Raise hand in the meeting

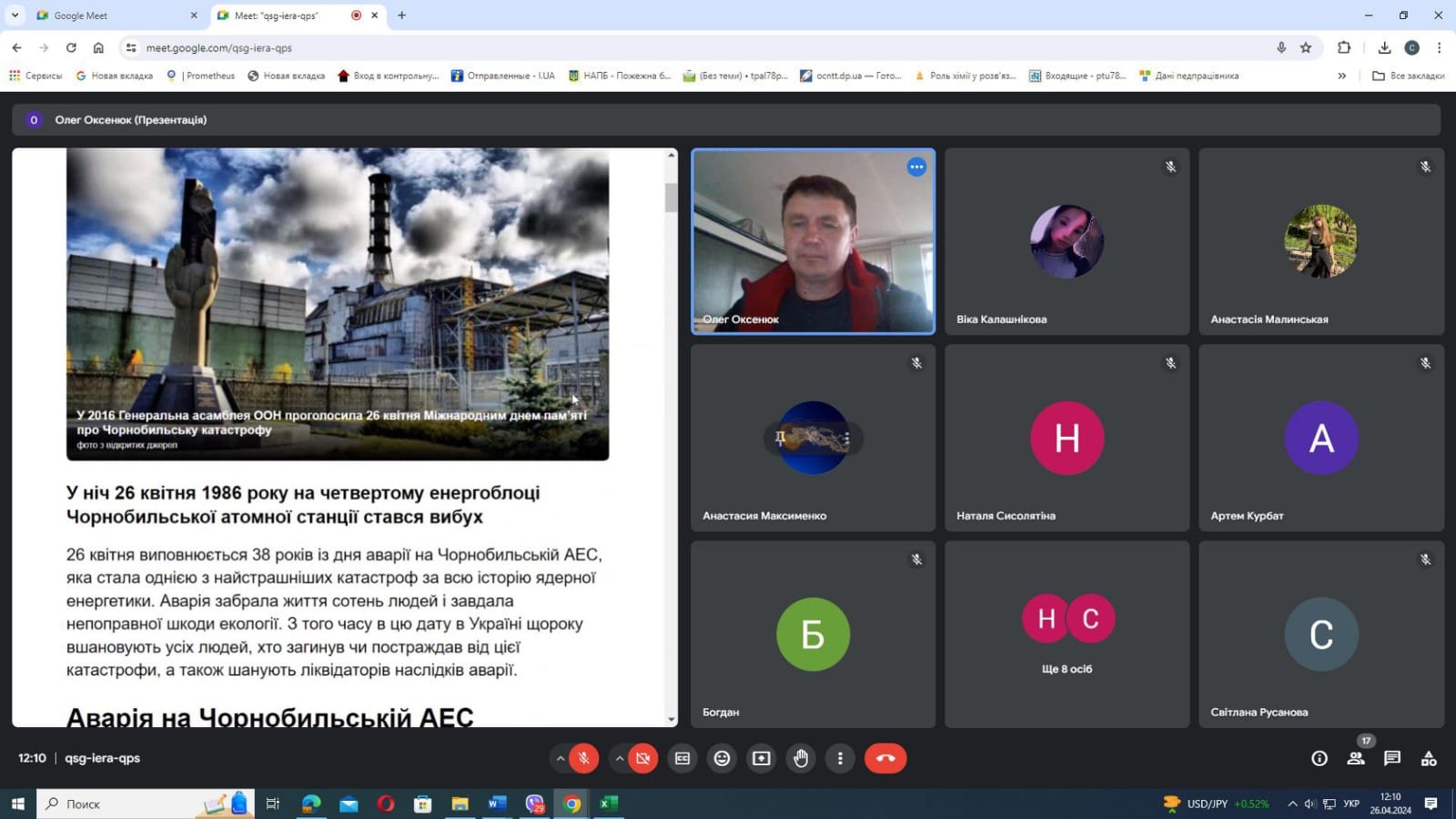point(801,758)
